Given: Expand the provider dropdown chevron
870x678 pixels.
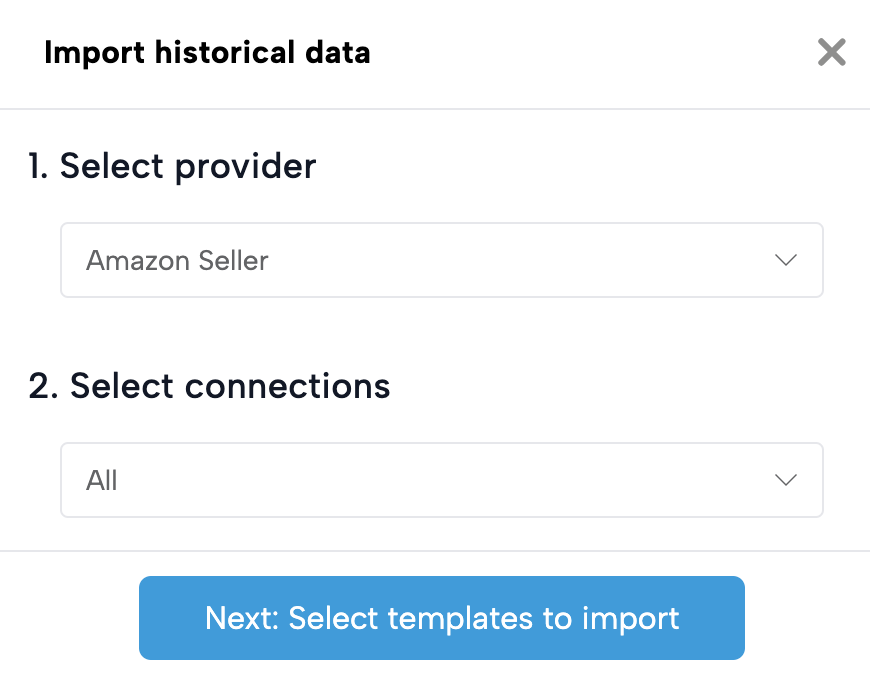Looking at the screenshot, I should click(x=786, y=260).
